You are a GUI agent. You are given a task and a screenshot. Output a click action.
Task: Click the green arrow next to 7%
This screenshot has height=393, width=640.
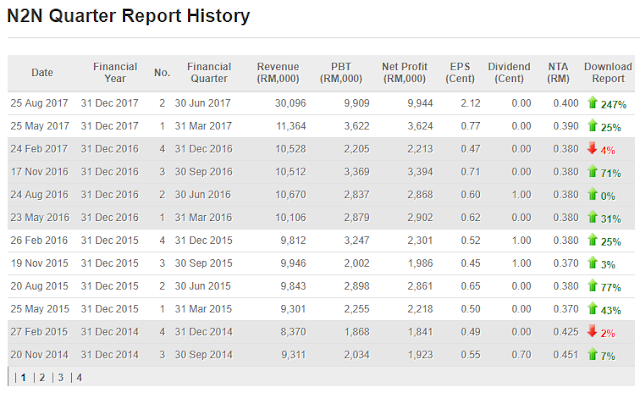coord(592,354)
